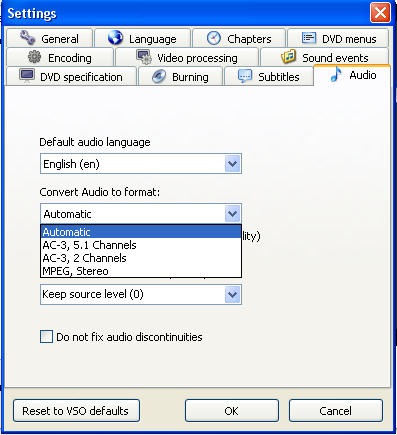This screenshot has width=397, height=435.
Task: Go to DVD specification tab
Action: (x=71, y=76)
